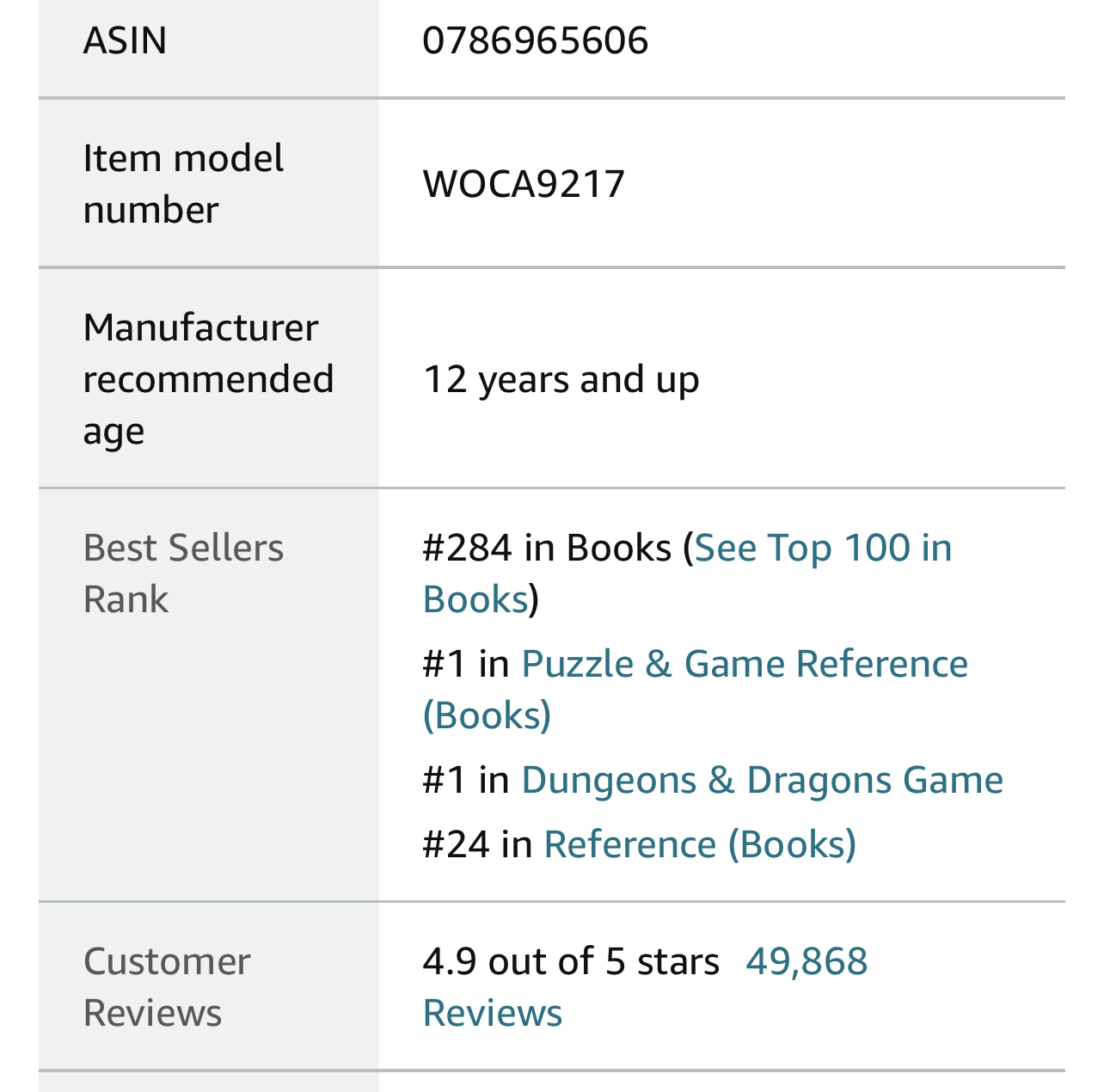Click the Item model number label
Image resolution: width=1104 pixels, height=1092 pixels.
[183, 184]
